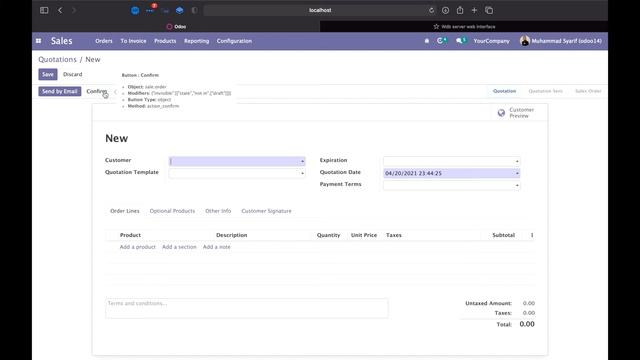640x360 pixels.
Task: Click the Unit Price column header
Action: click(x=364, y=235)
